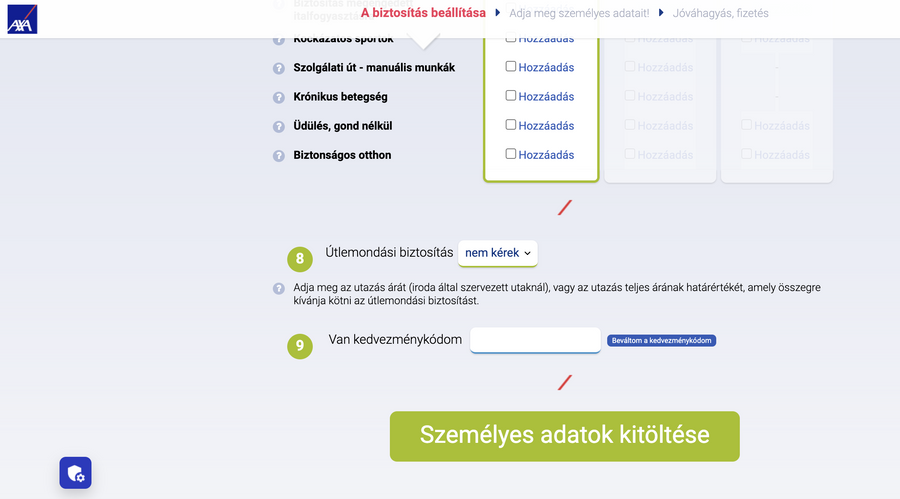The width and height of the screenshot is (900, 499).
Task: Click help icon beside Biztonságos otthon
Action: pyautogui.click(x=279, y=156)
